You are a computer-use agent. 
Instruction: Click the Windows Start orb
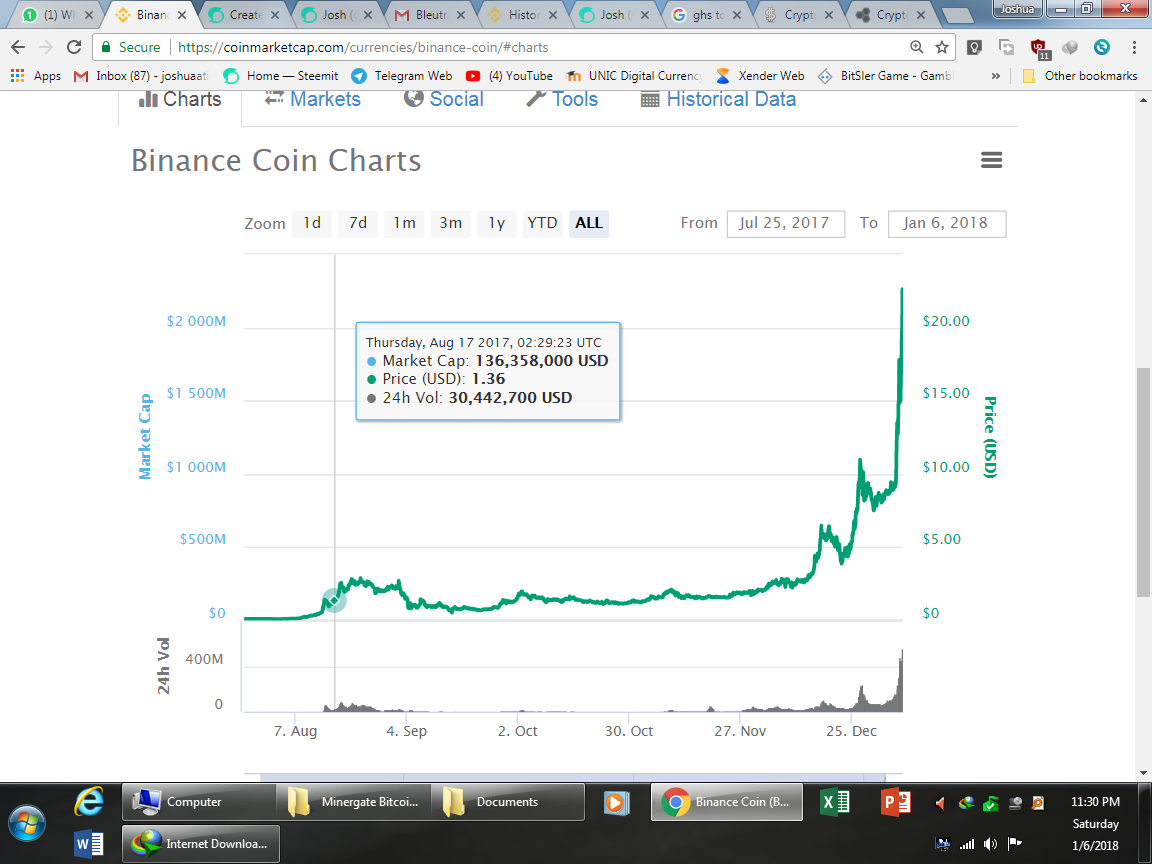coord(27,824)
